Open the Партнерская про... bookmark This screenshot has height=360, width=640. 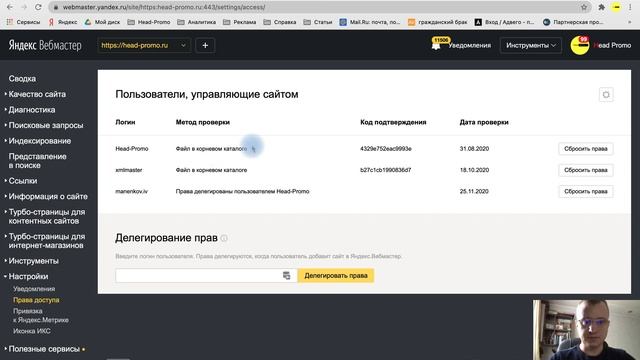(573, 22)
